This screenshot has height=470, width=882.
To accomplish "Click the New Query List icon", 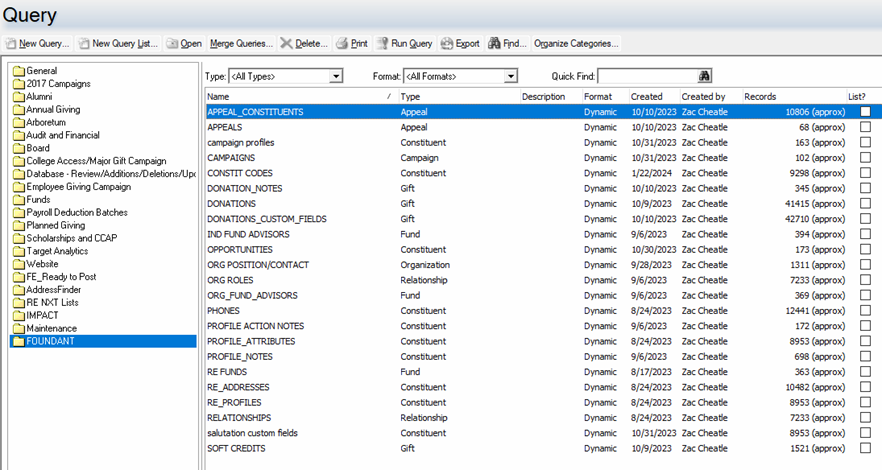I will tap(84, 44).
